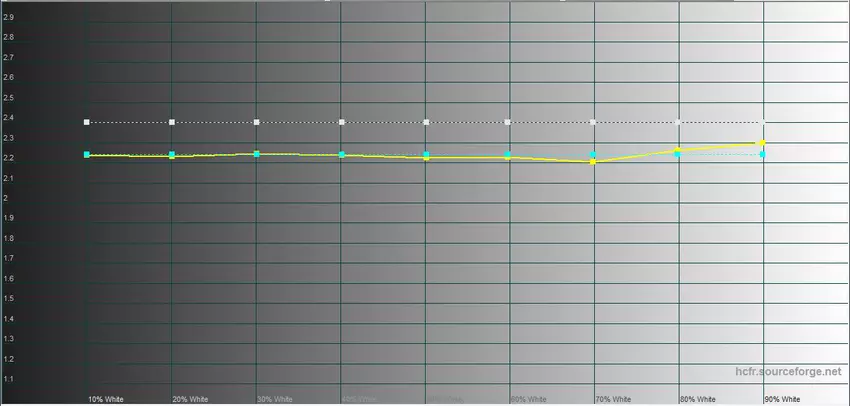Click white reference marker at 20% White
Image resolution: width=850 pixels, height=406 pixels.
(172, 122)
